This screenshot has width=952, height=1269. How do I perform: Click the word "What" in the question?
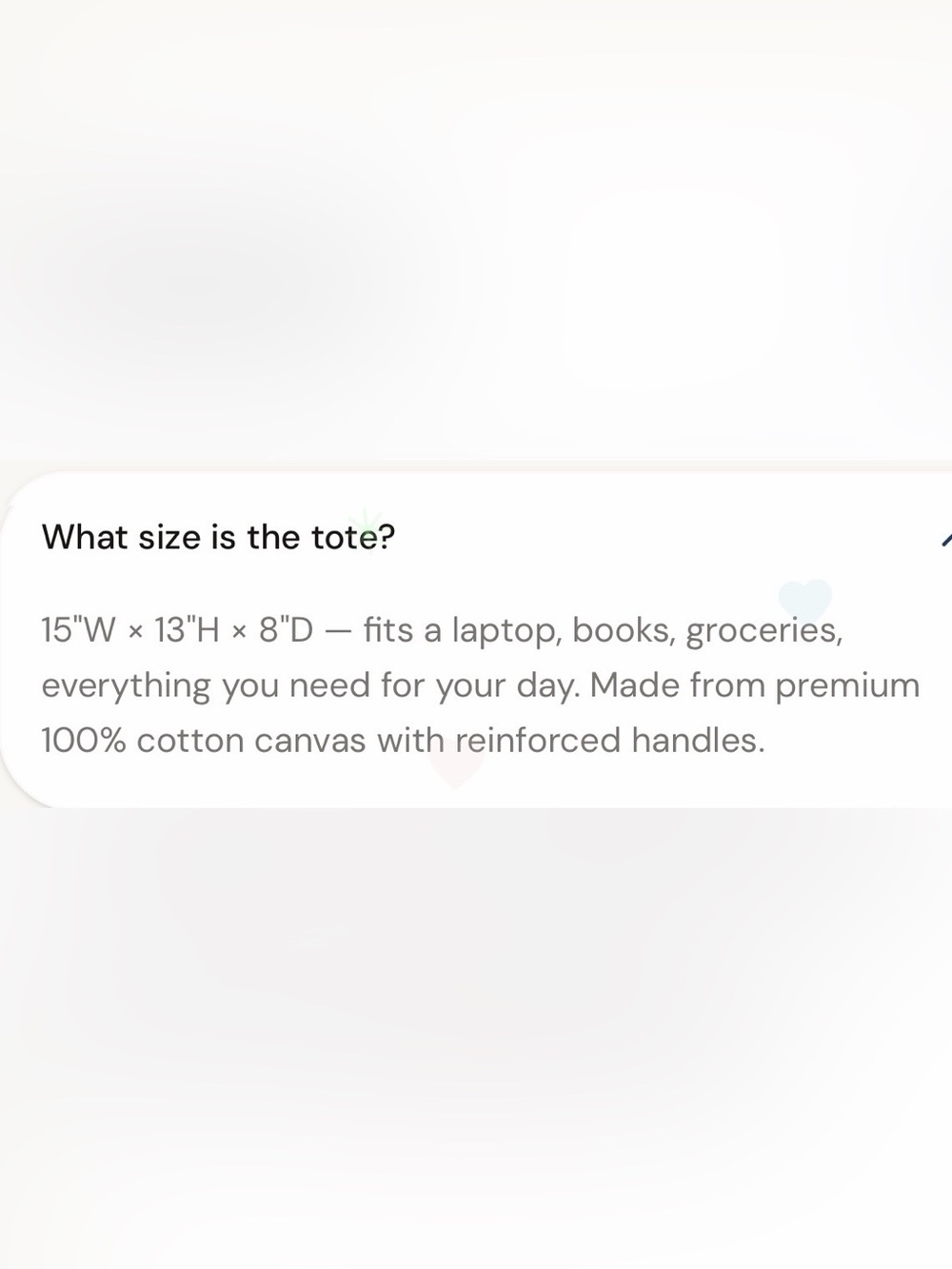[85, 537]
